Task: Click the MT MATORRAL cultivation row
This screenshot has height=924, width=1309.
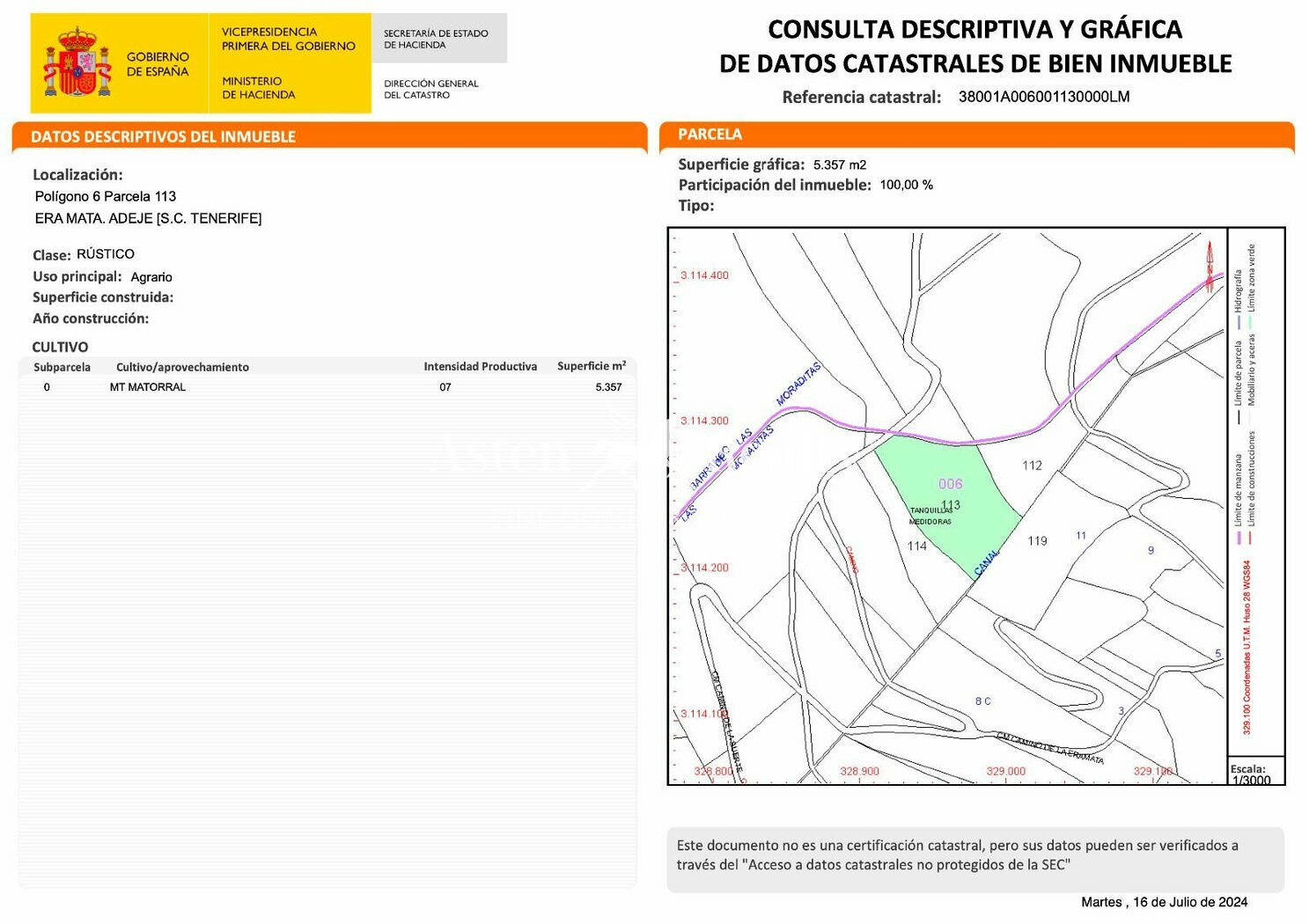Action: tap(327, 387)
